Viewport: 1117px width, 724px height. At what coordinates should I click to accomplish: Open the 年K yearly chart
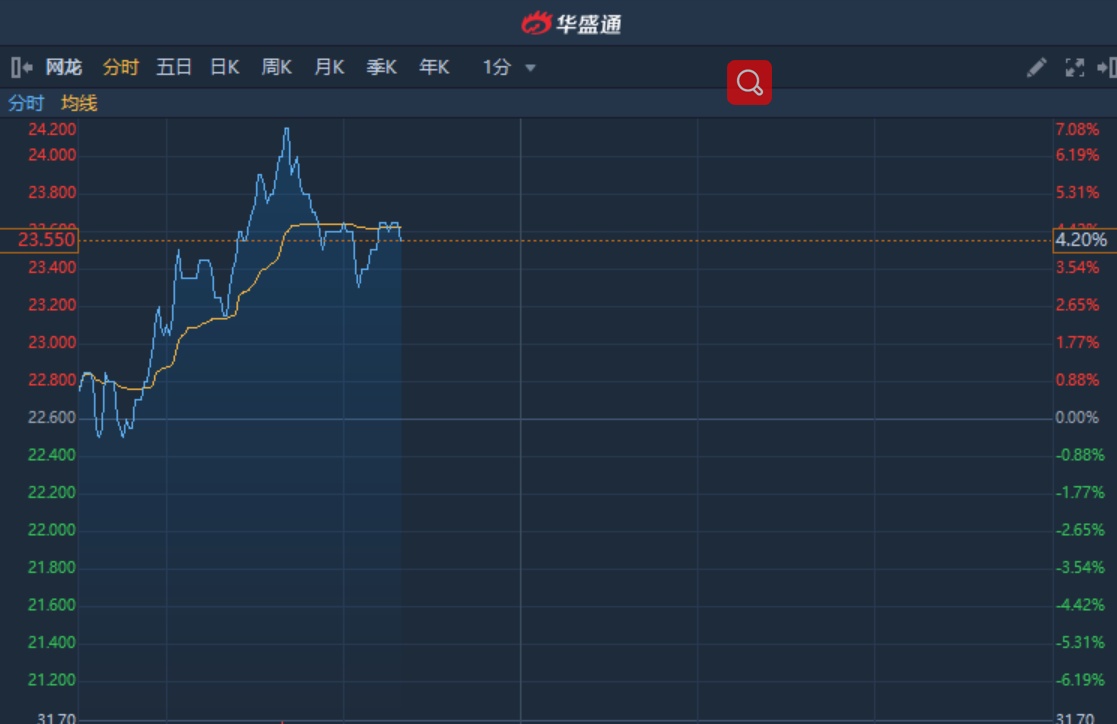pyautogui.click(x=434, y=68)
